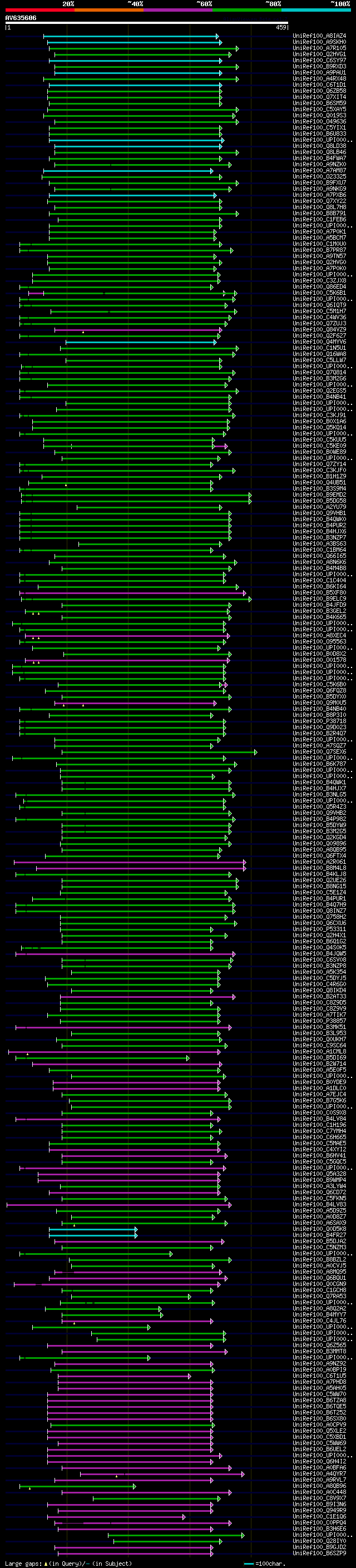Click the magenta alignment bar beside UniRef100_A2R061

pos(130,862)
